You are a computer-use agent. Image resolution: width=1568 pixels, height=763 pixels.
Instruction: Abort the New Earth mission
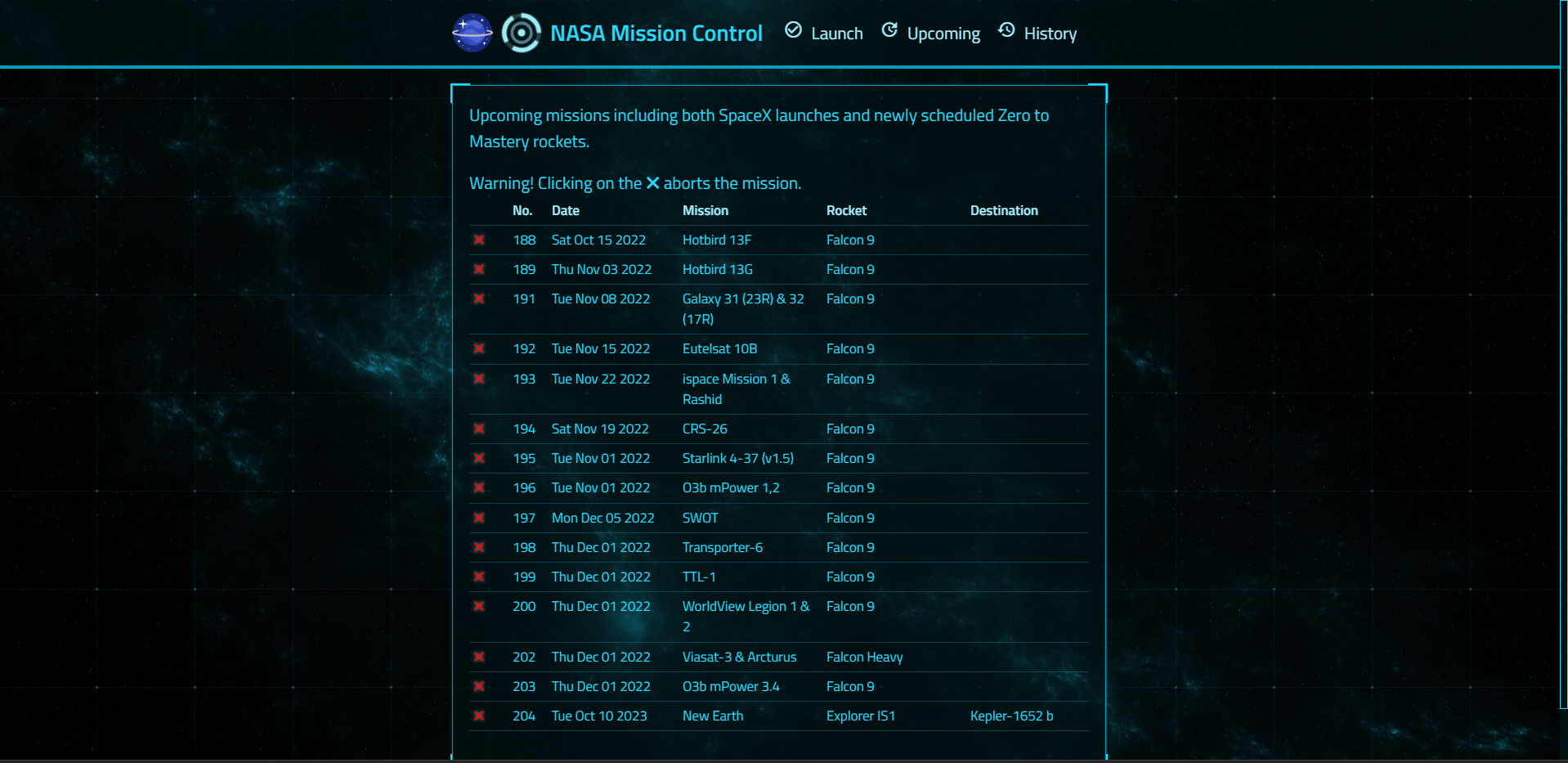[x=478, y=716]
